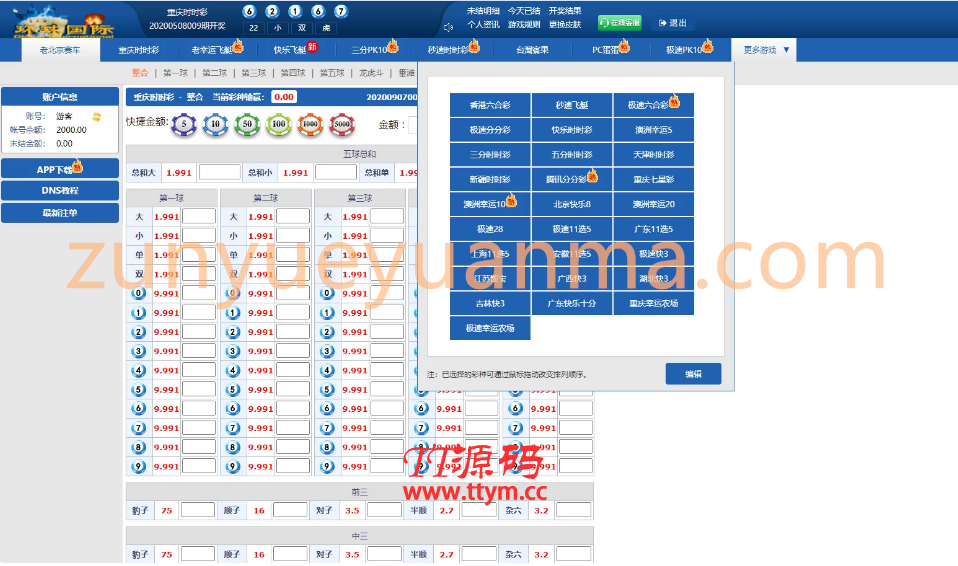The height and width of the screenshot is (566, 958).
Task: Click ball number 6 in 第三球 column
Action: pos(327,409)
